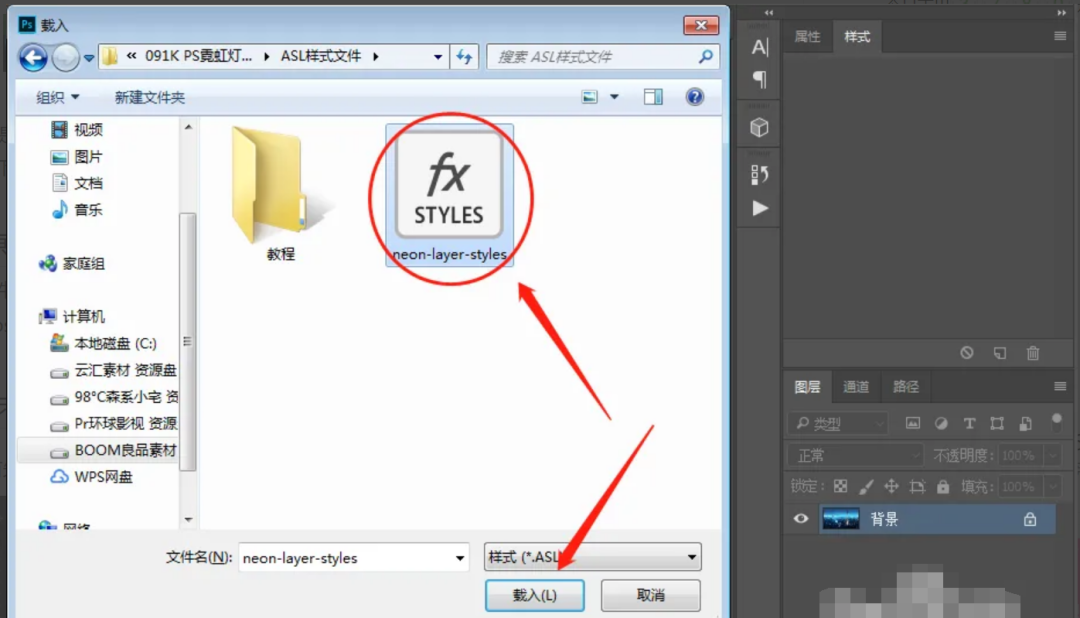This screenshot has height=618, width=1080.
Task: Click the 载入(L) button
Action: (x=534, y=595)
